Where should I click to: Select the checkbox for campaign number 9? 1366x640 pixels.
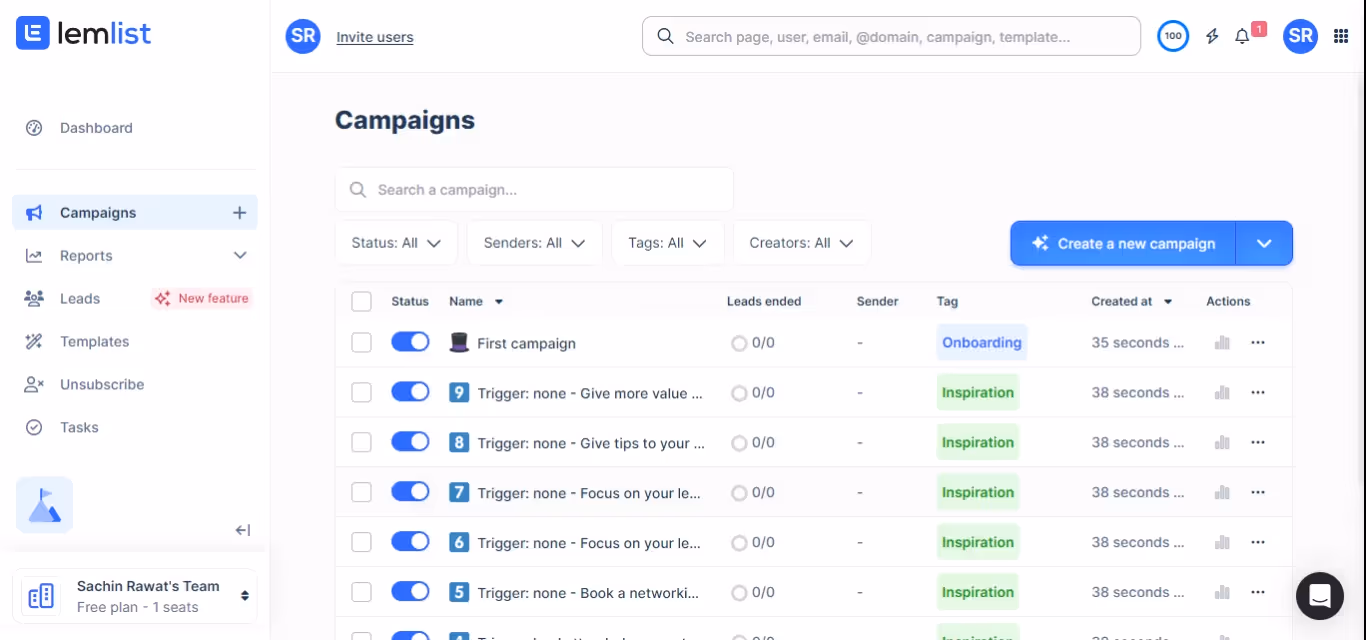pyautogui.click(x=361, y=391)
